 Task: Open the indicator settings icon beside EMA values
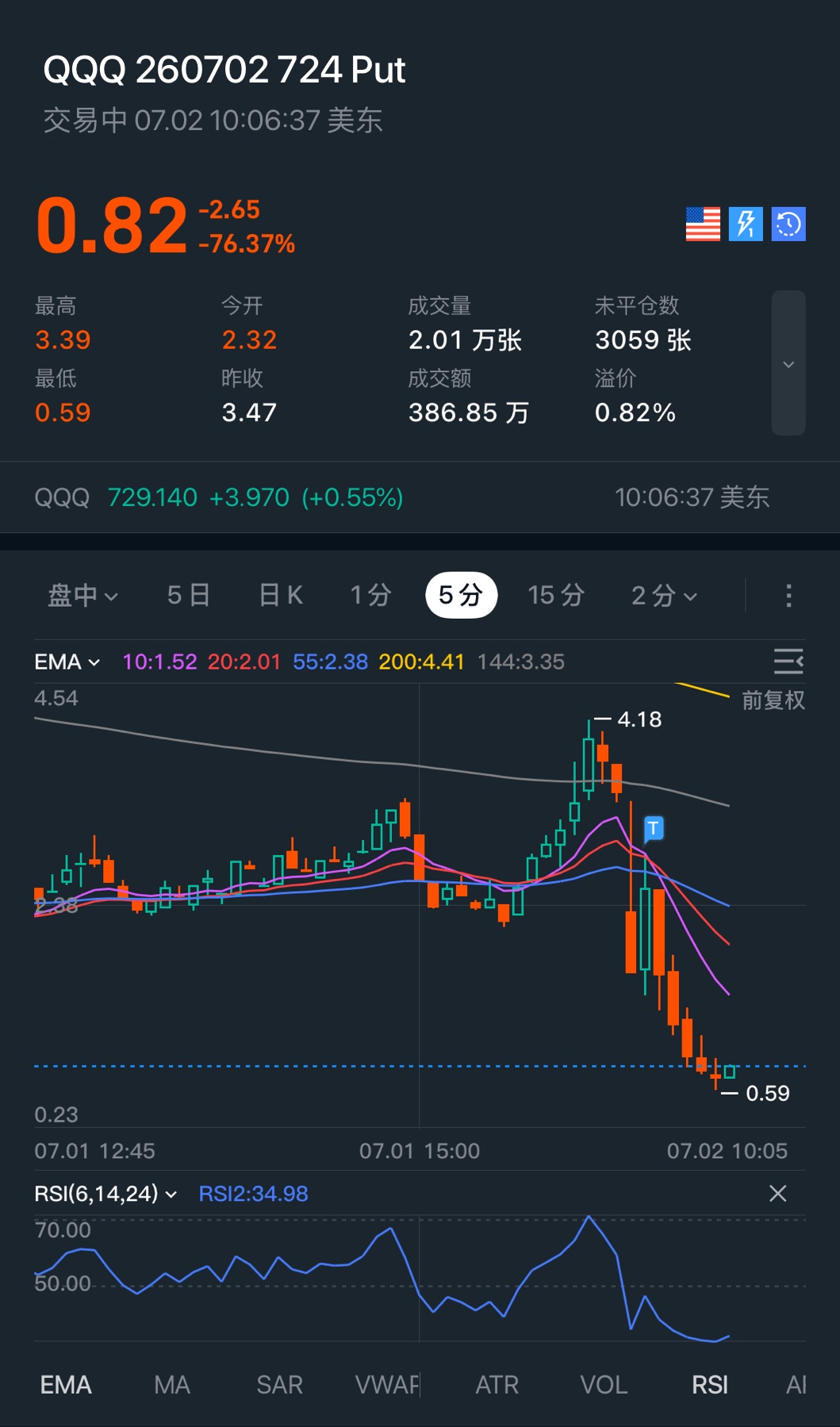point(788,662)
